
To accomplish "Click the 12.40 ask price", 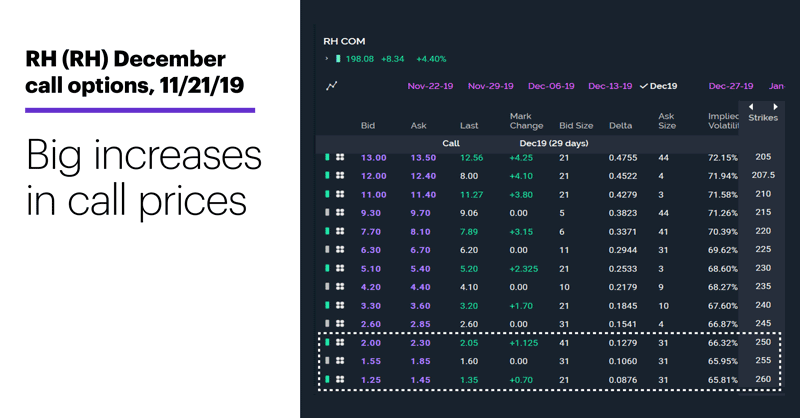I will click(423, 176).
